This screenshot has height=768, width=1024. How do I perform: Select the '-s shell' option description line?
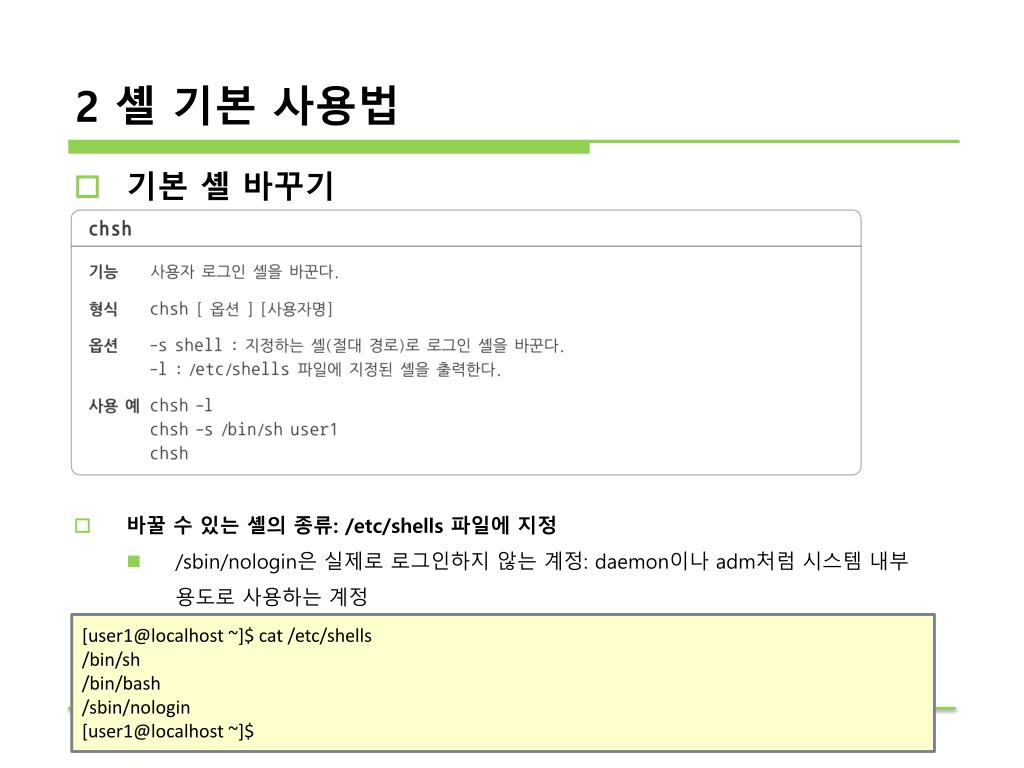click(357, 345)
